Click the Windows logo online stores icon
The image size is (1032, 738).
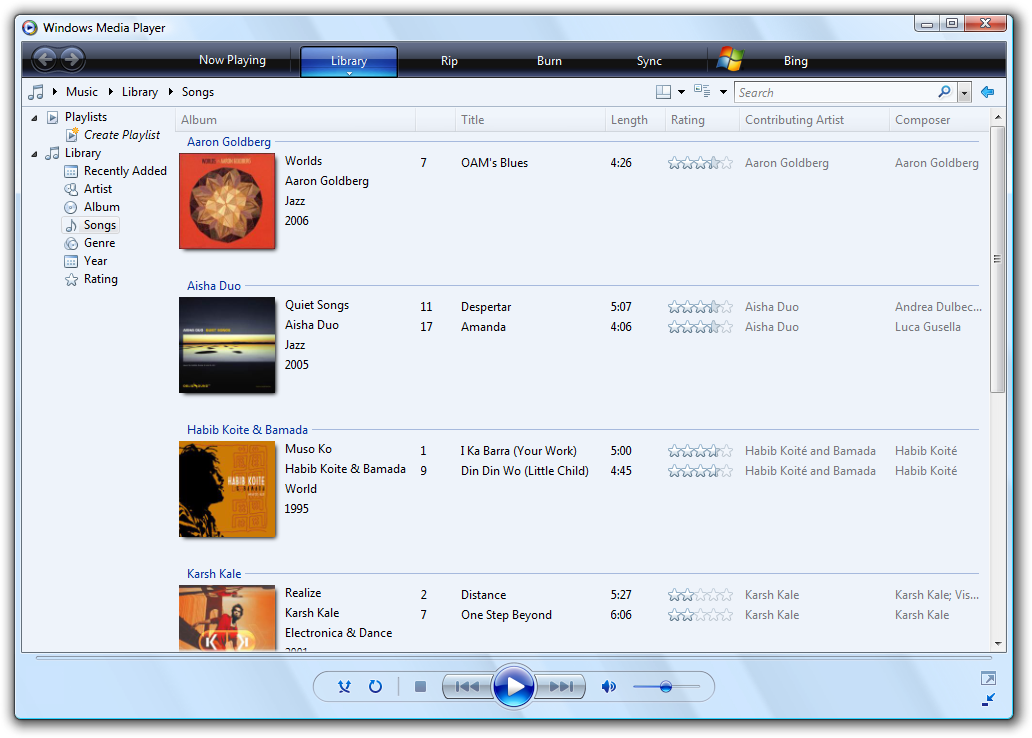(x=730, y=59)
